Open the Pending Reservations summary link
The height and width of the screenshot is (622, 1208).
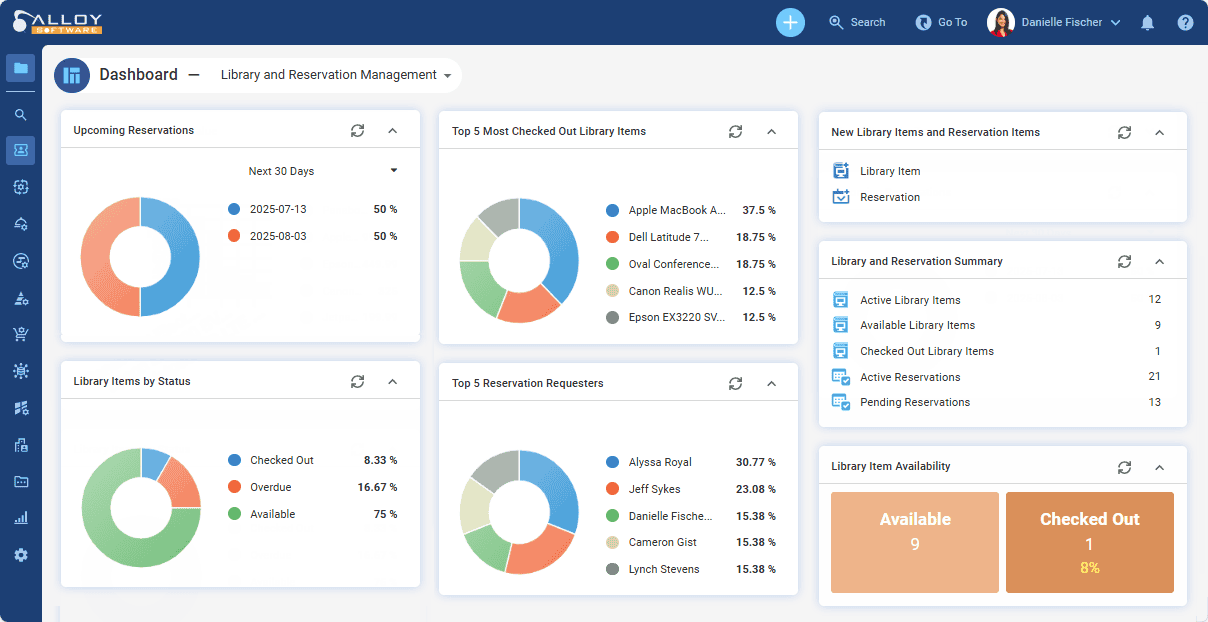[x=914, y=402]
